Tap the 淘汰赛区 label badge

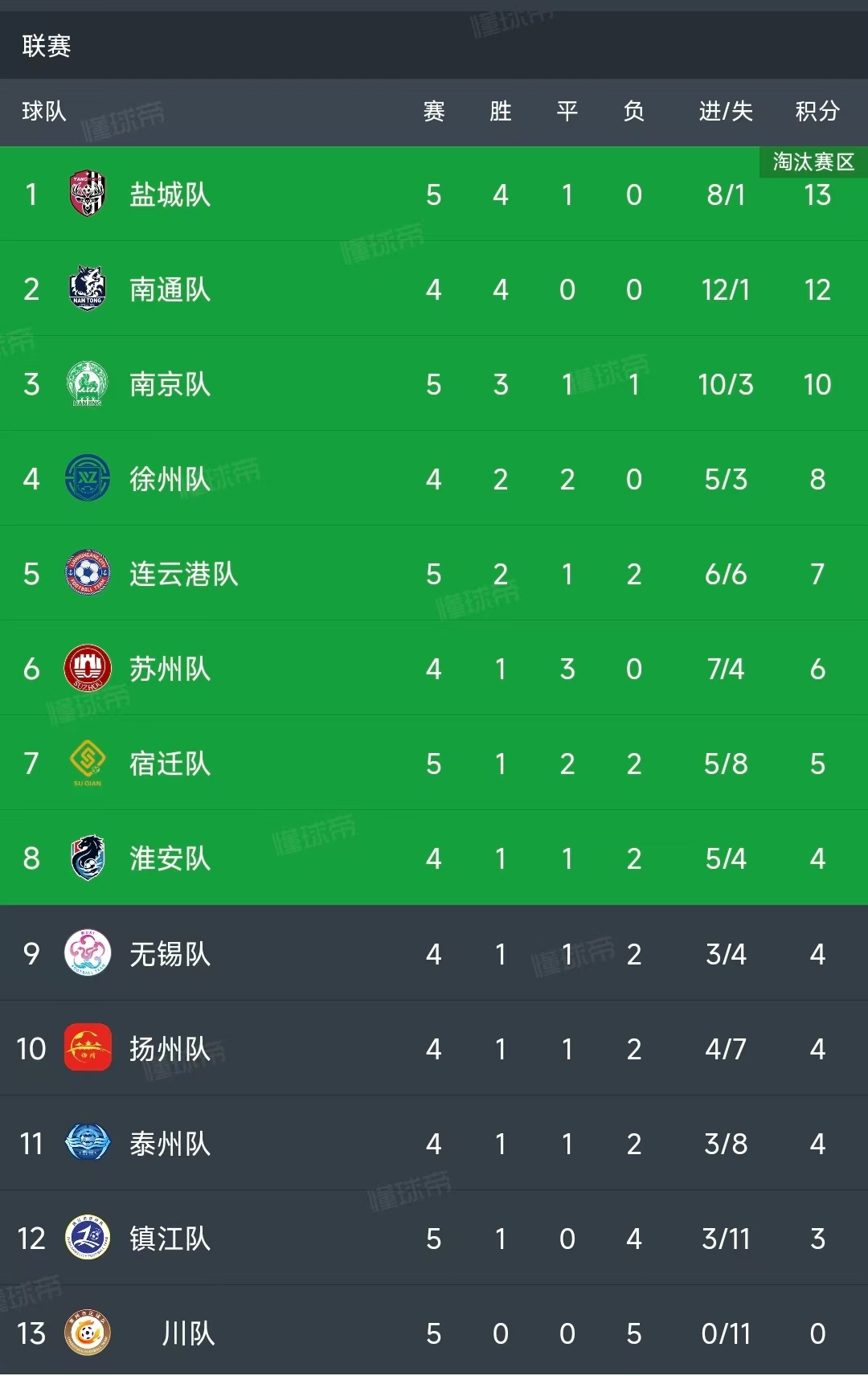click(813, 162)
